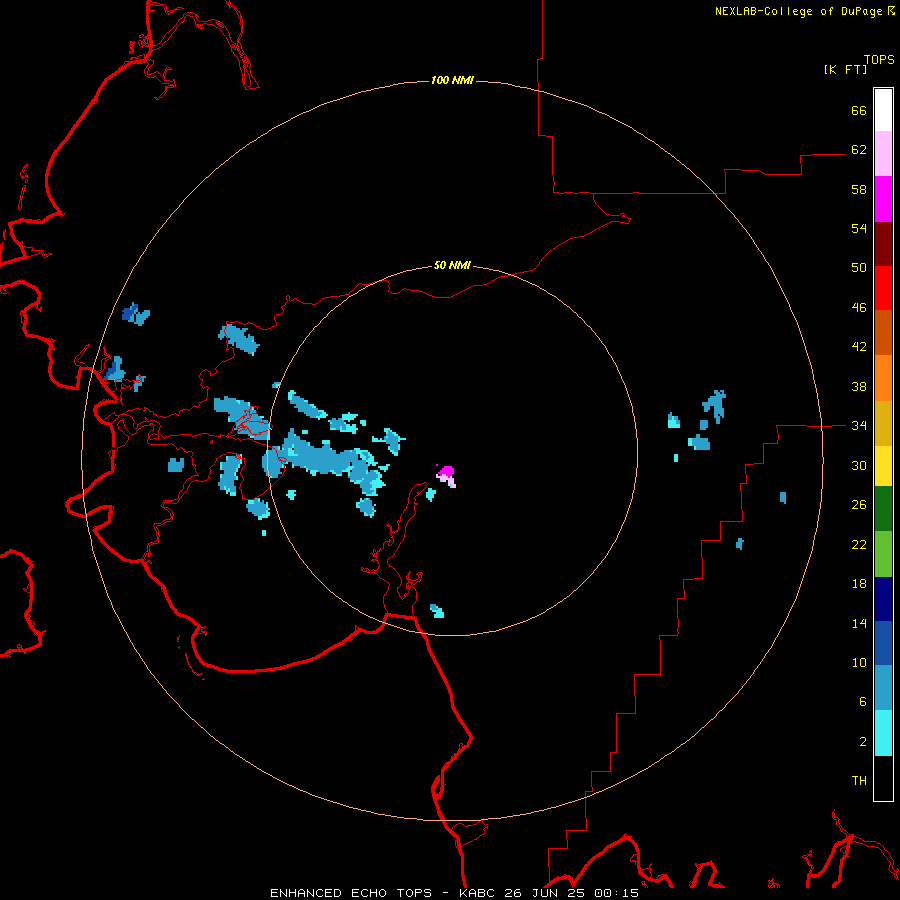
Task: Click the light green 22 kft legend swatch
Action: 883,554
